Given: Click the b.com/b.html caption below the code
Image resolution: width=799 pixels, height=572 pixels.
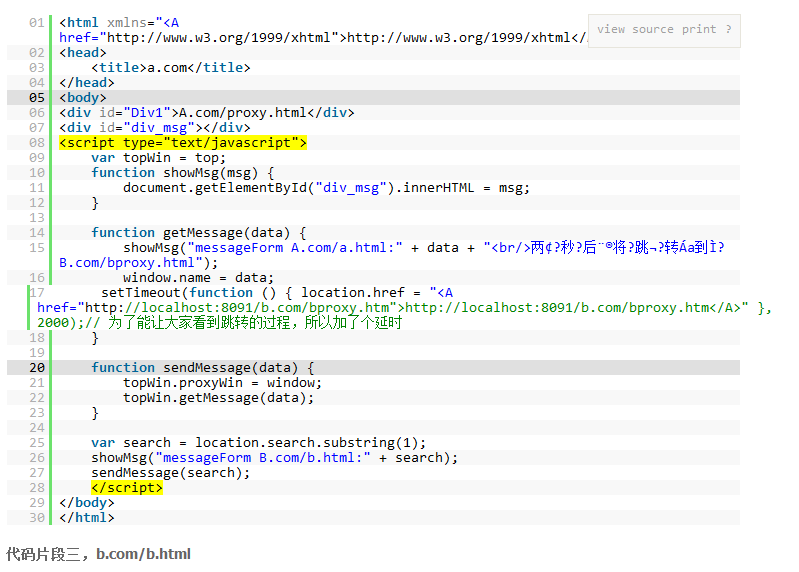Looking at the screenshot, I should tap(143, 554).
